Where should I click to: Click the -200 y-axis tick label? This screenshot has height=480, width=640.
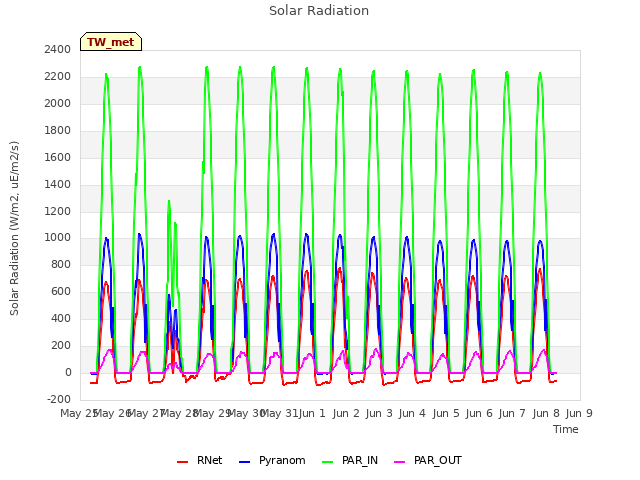(59, 399)
